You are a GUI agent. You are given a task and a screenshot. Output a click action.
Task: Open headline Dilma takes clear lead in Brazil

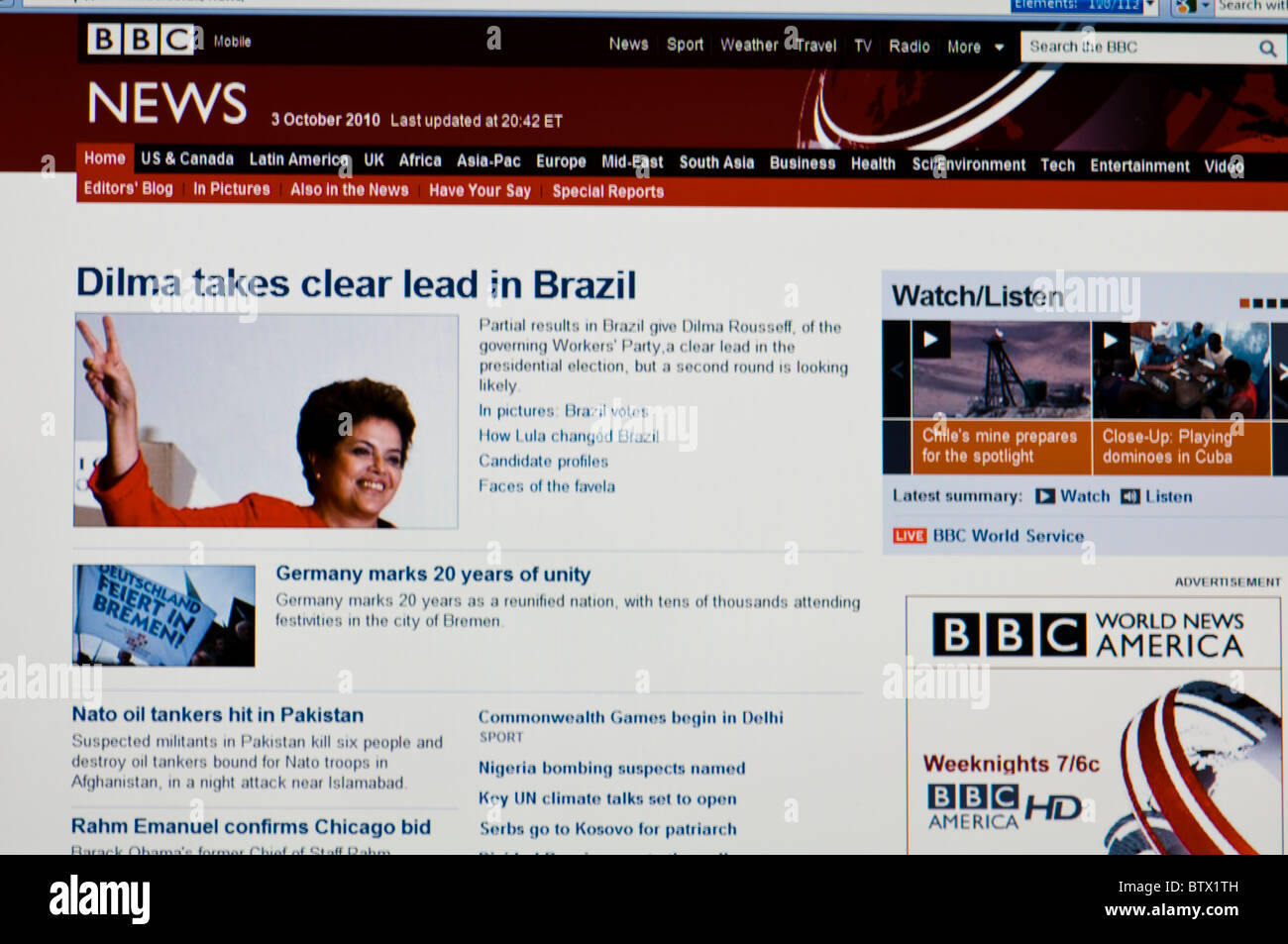tap(356, 284)
